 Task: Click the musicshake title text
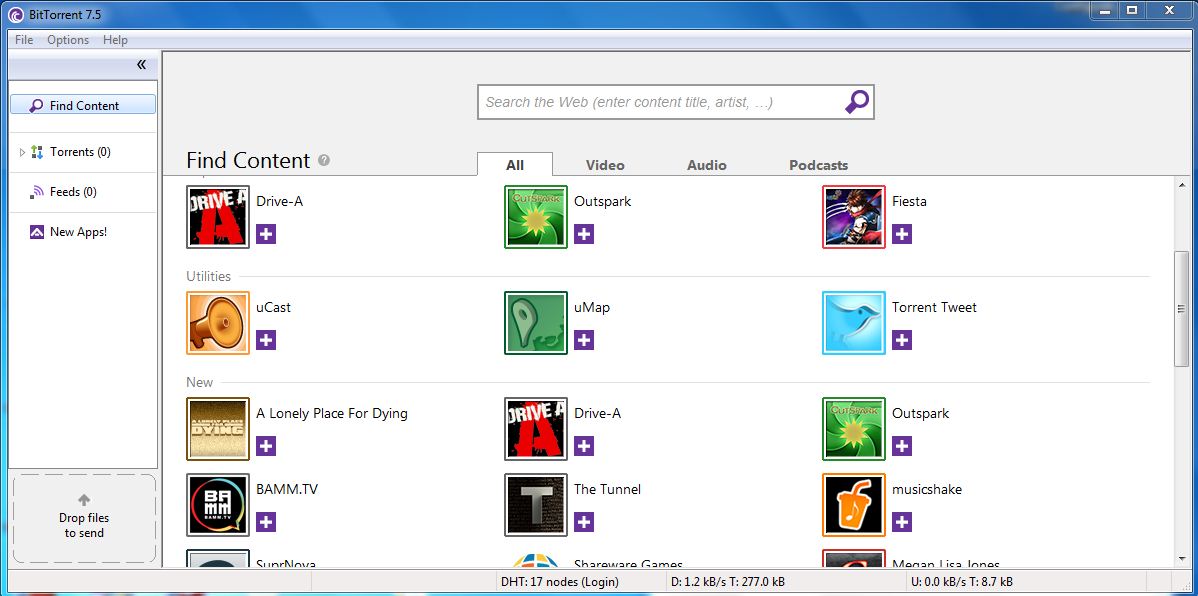click(927, 489)
